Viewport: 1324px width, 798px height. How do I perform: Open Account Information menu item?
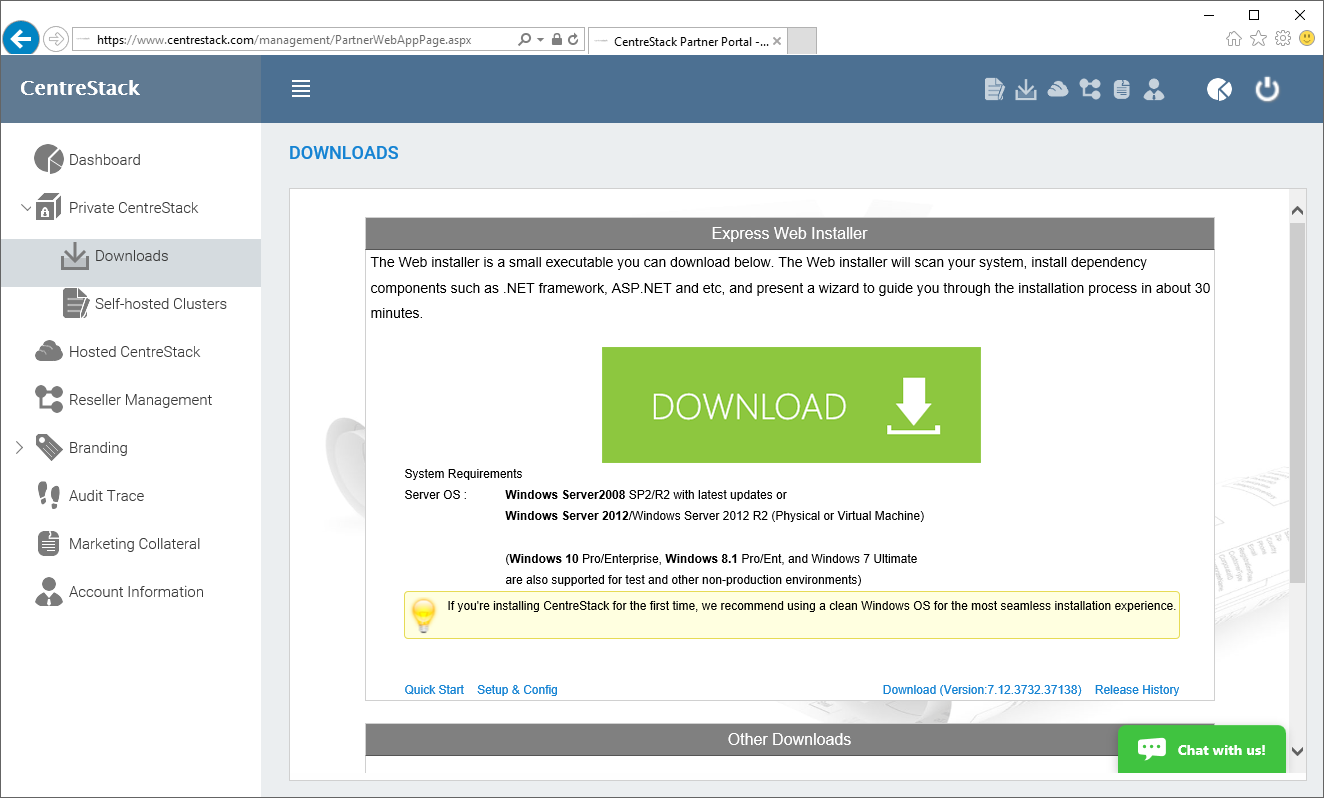[137, 592]
